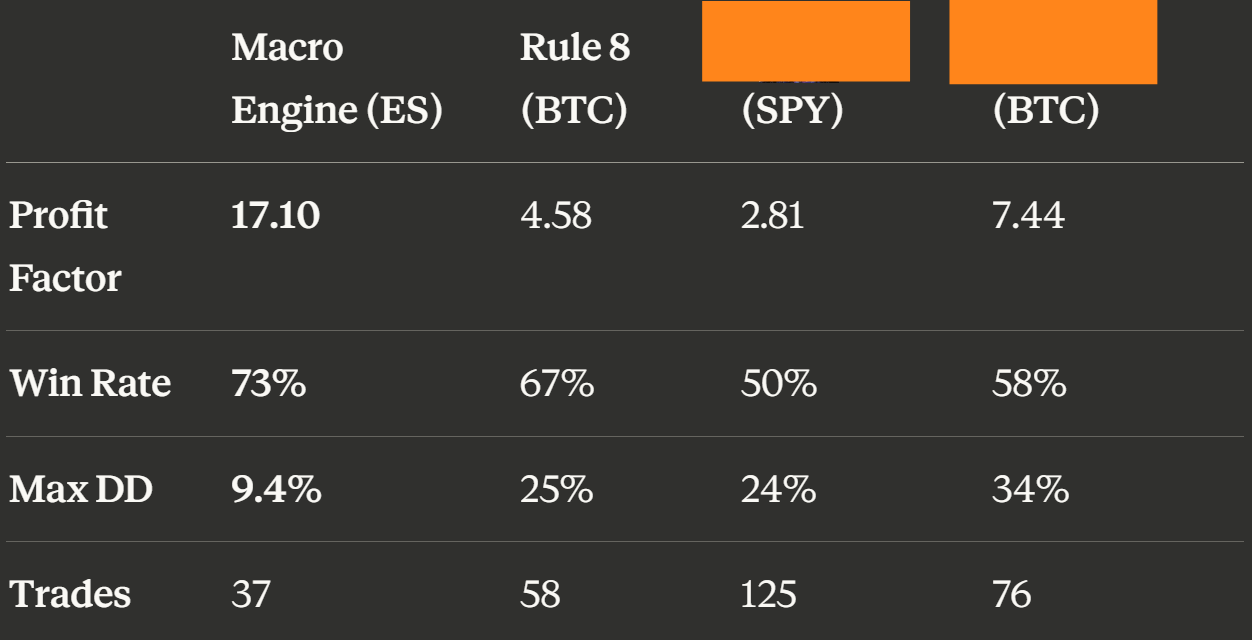Click the orange block above (SPY)
This screenshot has width=1252, height=640.
[x=805, y=41]
